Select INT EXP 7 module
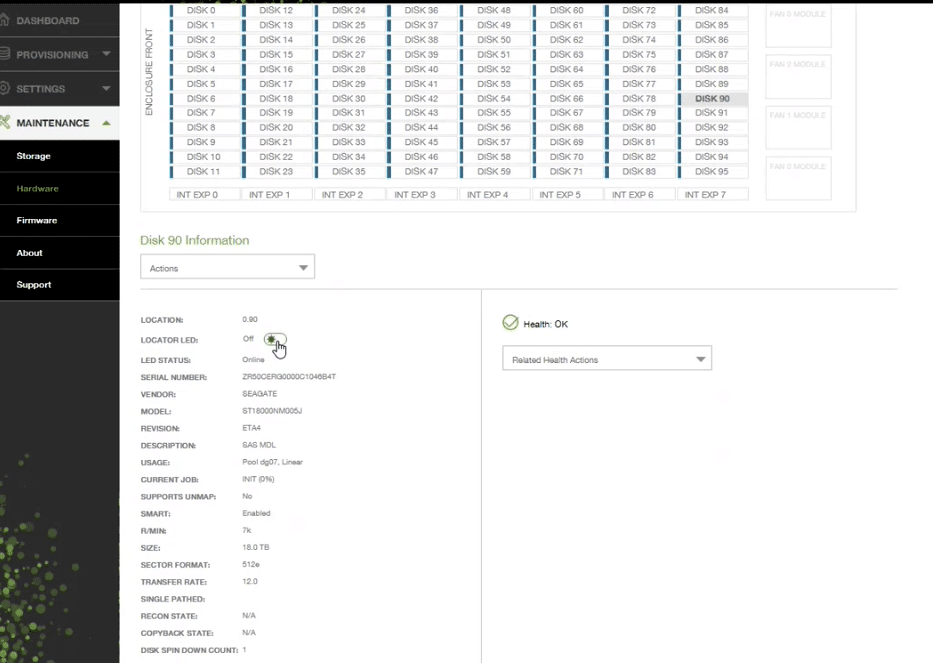 (x=713, y=195)
